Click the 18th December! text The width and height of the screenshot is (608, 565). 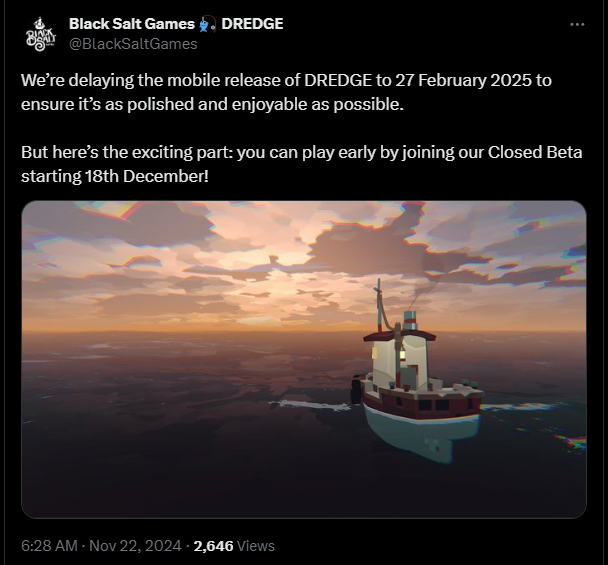147,176
